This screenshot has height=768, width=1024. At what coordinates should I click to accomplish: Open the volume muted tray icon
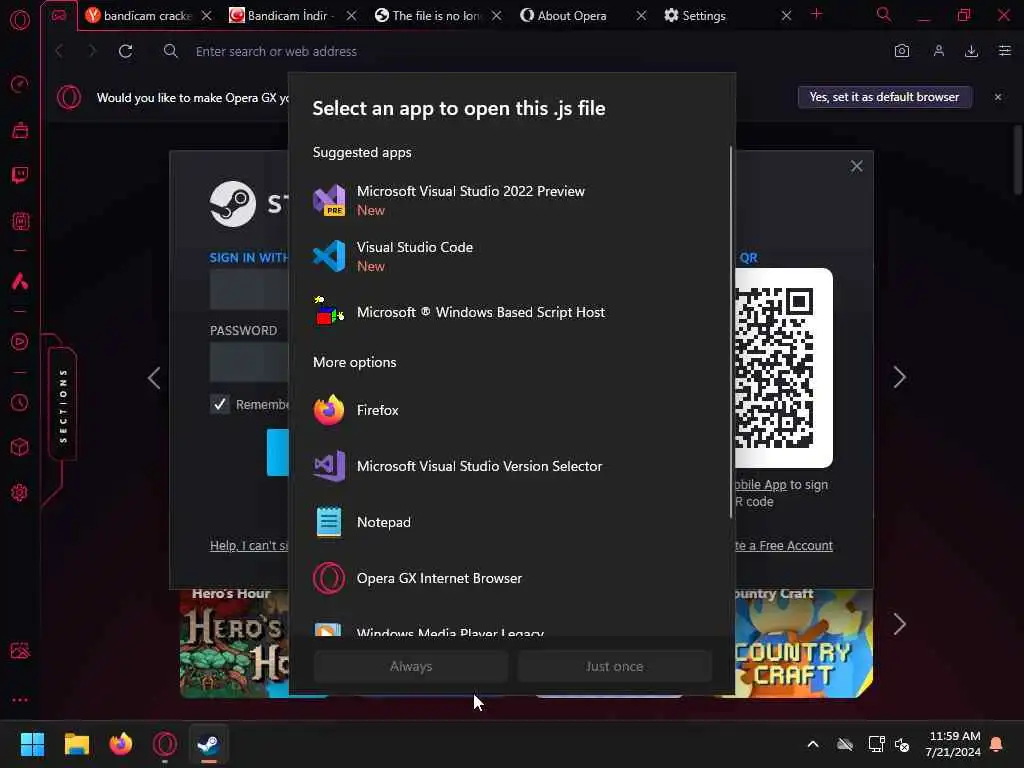coord(902,744)
